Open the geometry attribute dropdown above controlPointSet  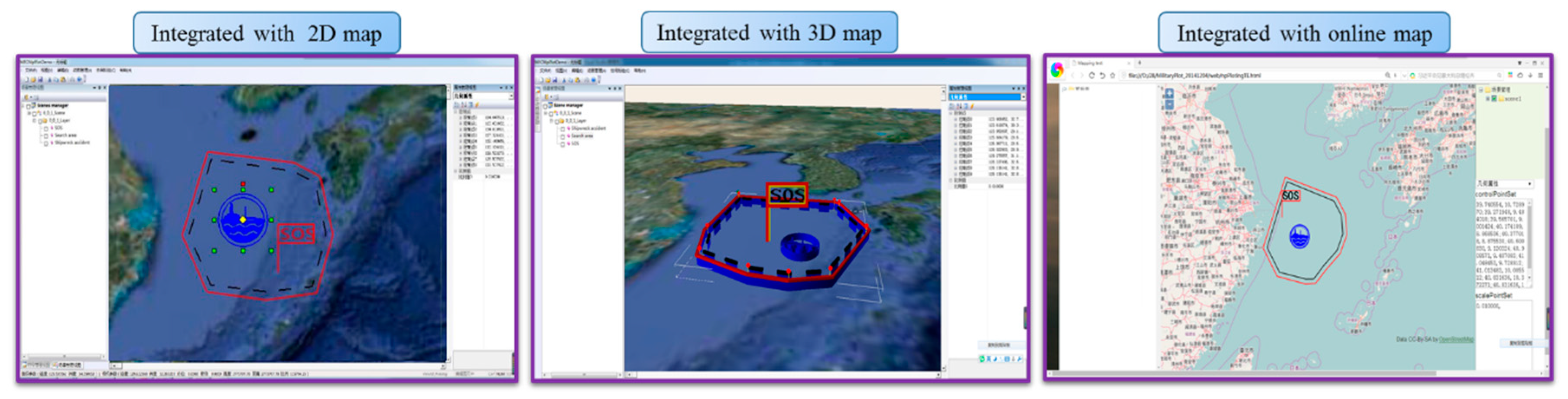[x=1529, y=183]
